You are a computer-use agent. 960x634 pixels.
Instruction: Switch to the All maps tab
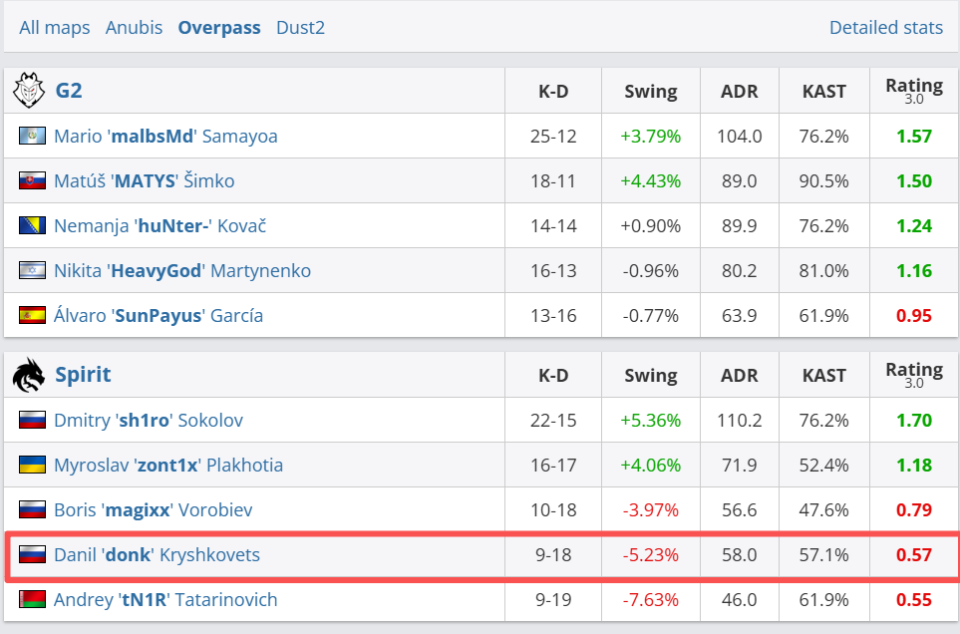pyautogui.click(x=54, y=28)
